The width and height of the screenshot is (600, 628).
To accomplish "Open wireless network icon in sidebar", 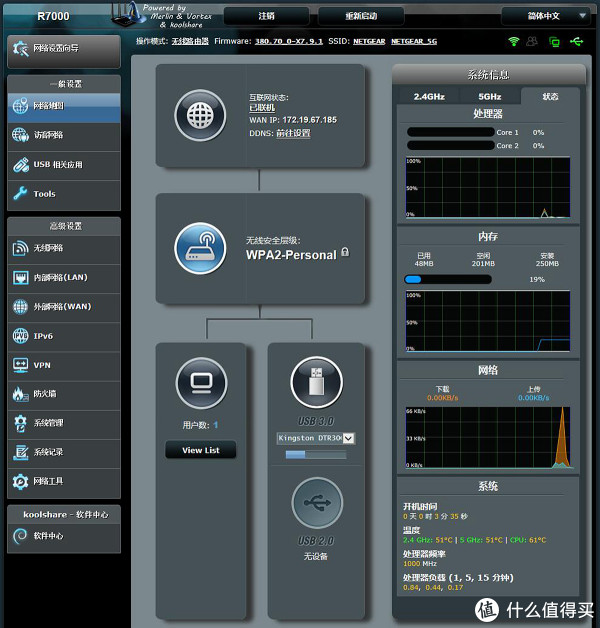I will point(20,248).
